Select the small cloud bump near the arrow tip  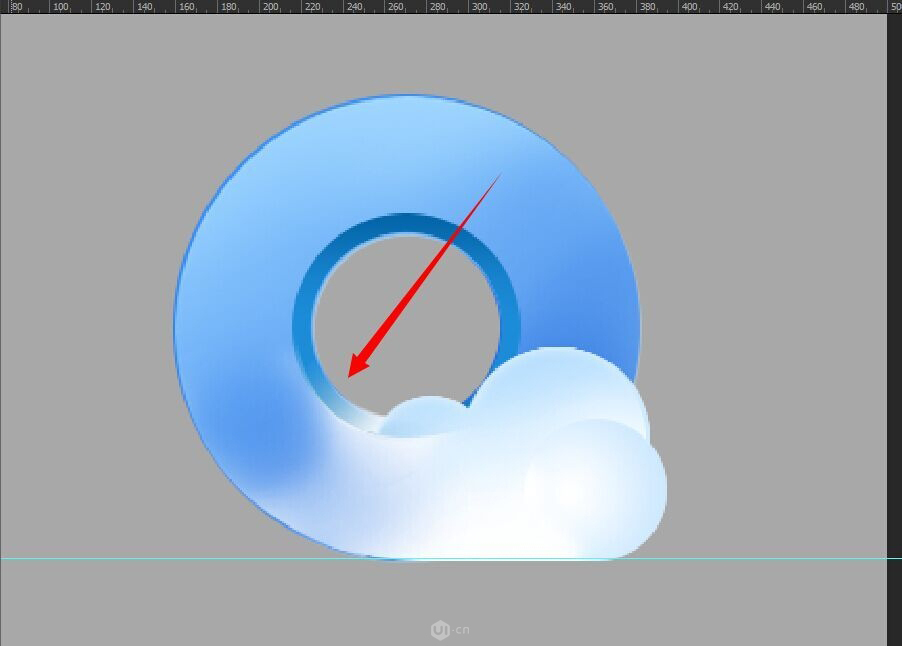[x=424, y=416]
